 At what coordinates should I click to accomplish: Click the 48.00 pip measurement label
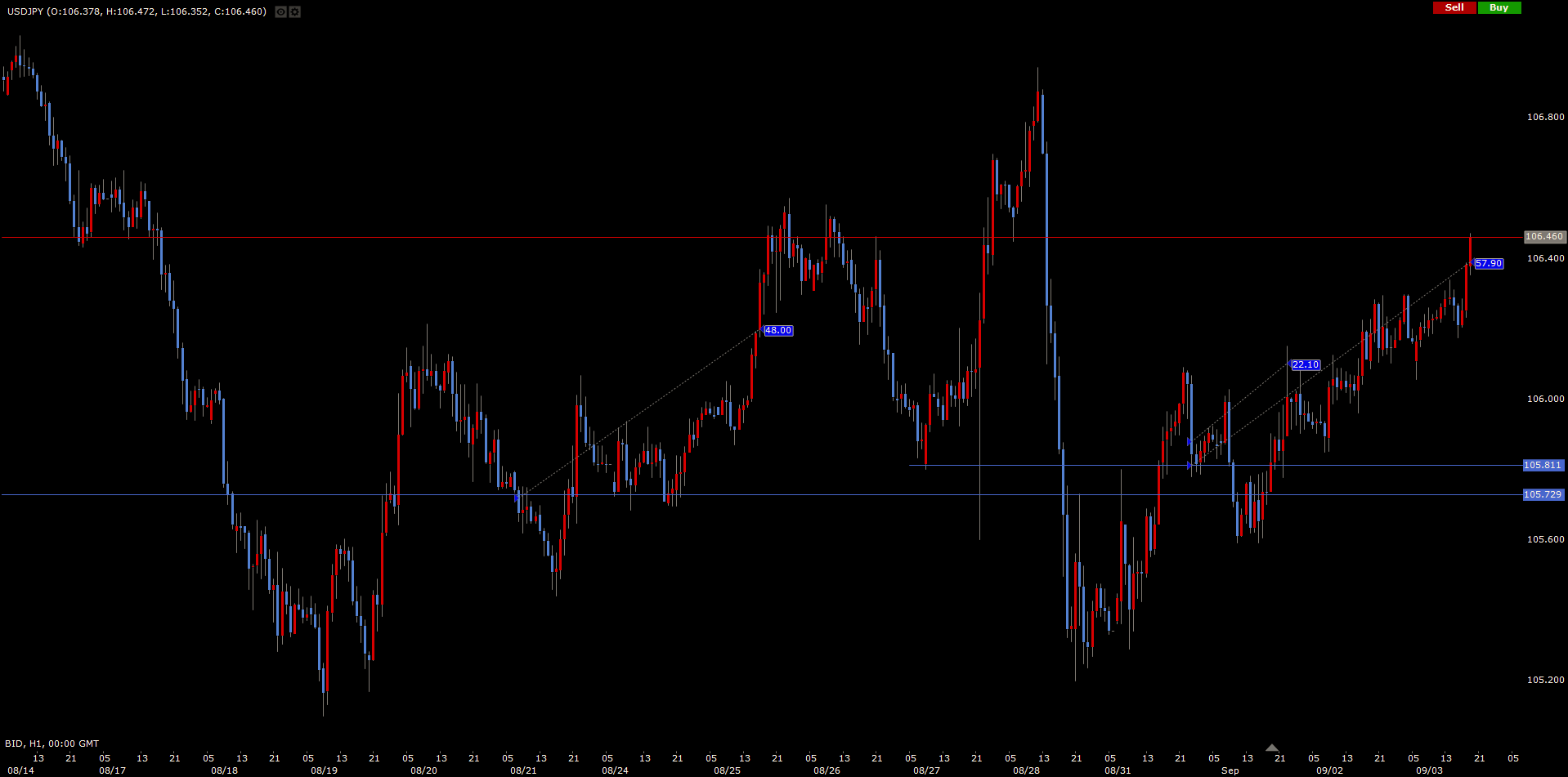777,331
